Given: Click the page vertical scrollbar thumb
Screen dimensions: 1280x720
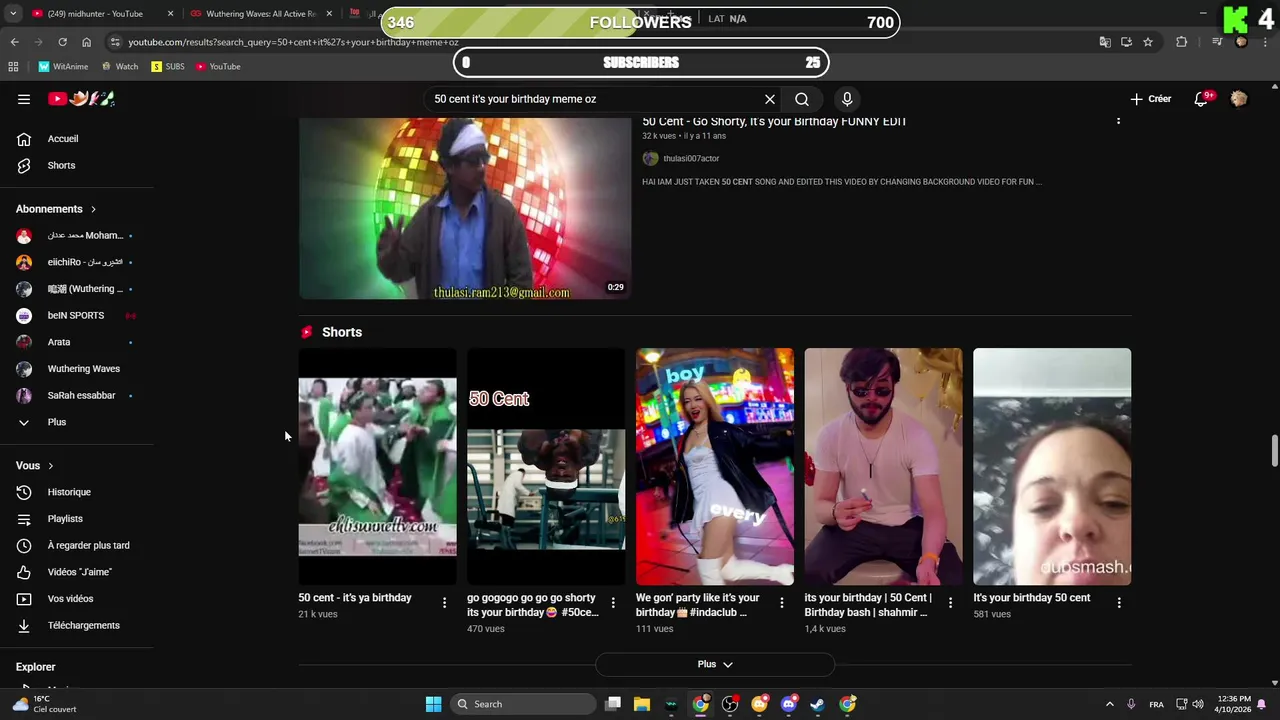Looking at the screenshot, I should [x=1274, y=451].
